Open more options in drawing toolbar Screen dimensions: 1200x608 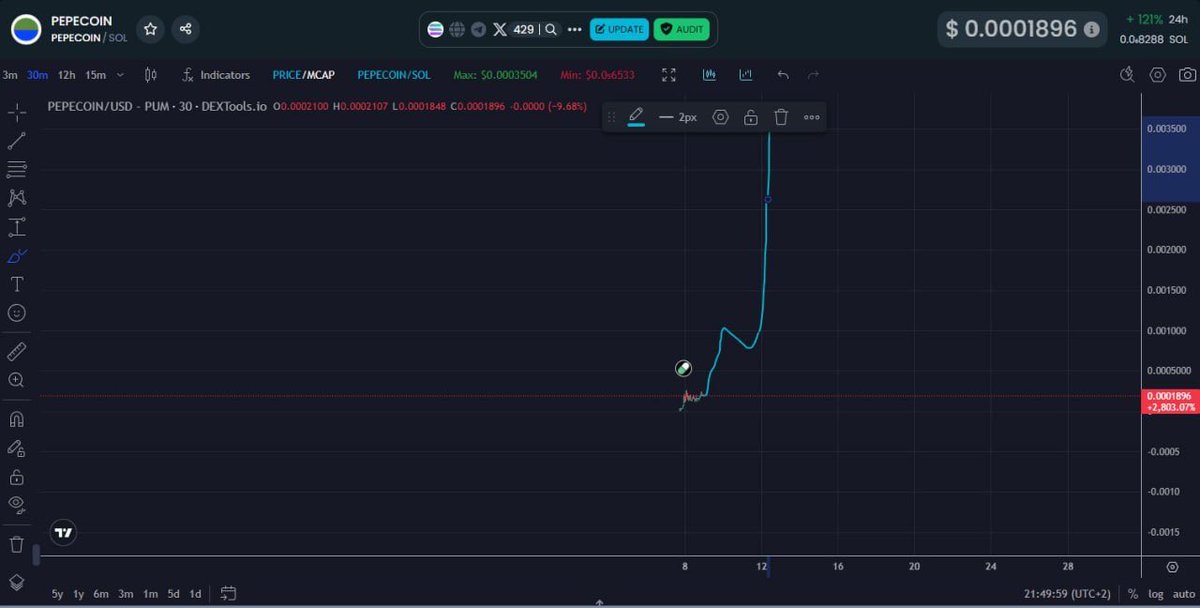pos(811,117)
